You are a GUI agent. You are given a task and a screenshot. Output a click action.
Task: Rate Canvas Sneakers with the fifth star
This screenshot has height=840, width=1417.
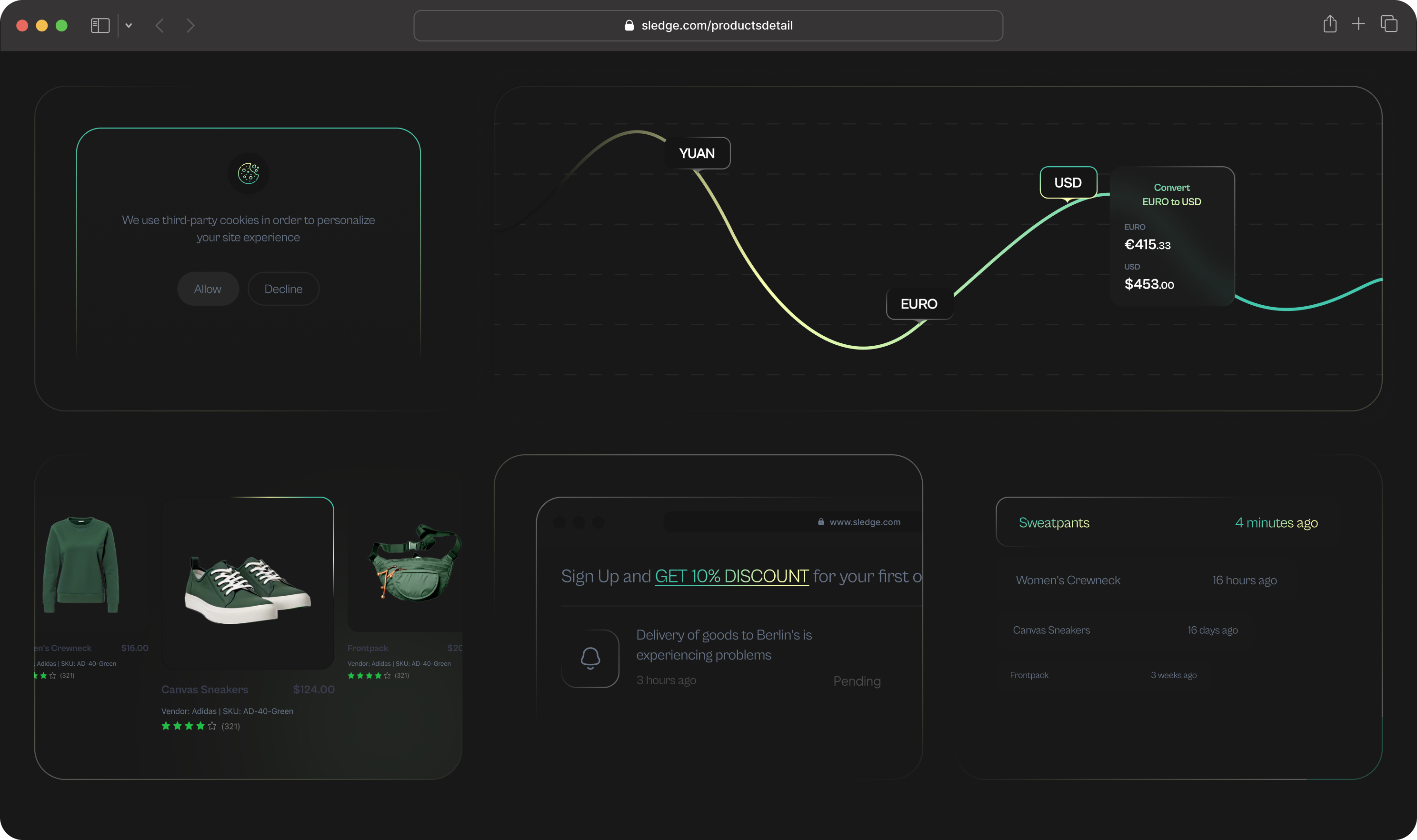click(x=212, y=726)
